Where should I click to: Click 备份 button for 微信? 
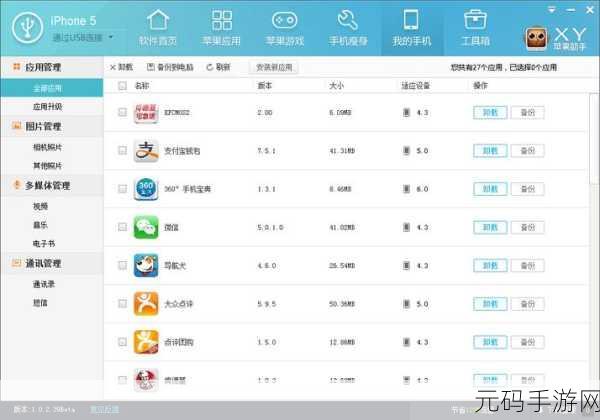[x=528, y=227]
